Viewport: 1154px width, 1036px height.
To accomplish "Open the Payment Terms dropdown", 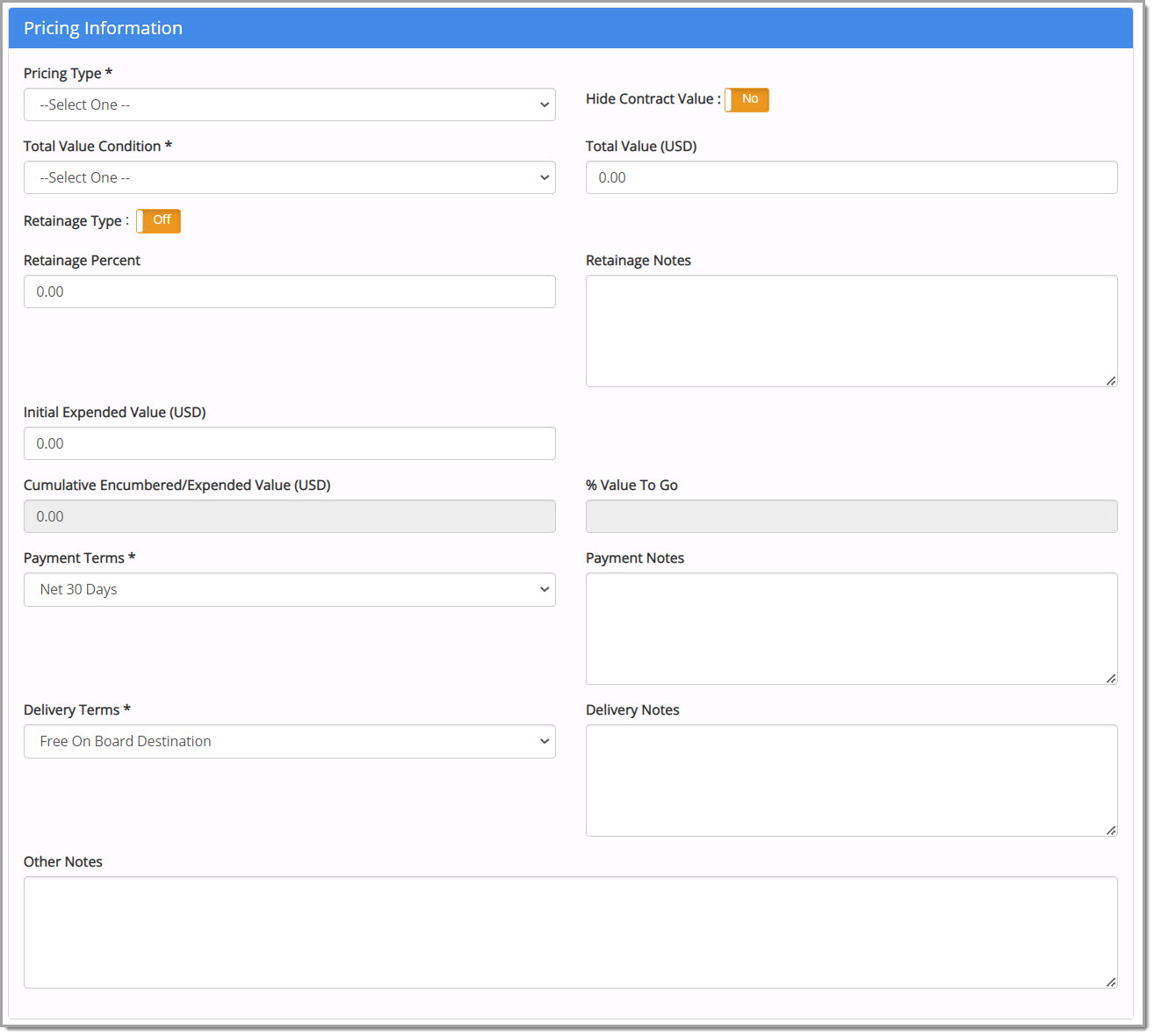I will [289, 589].
